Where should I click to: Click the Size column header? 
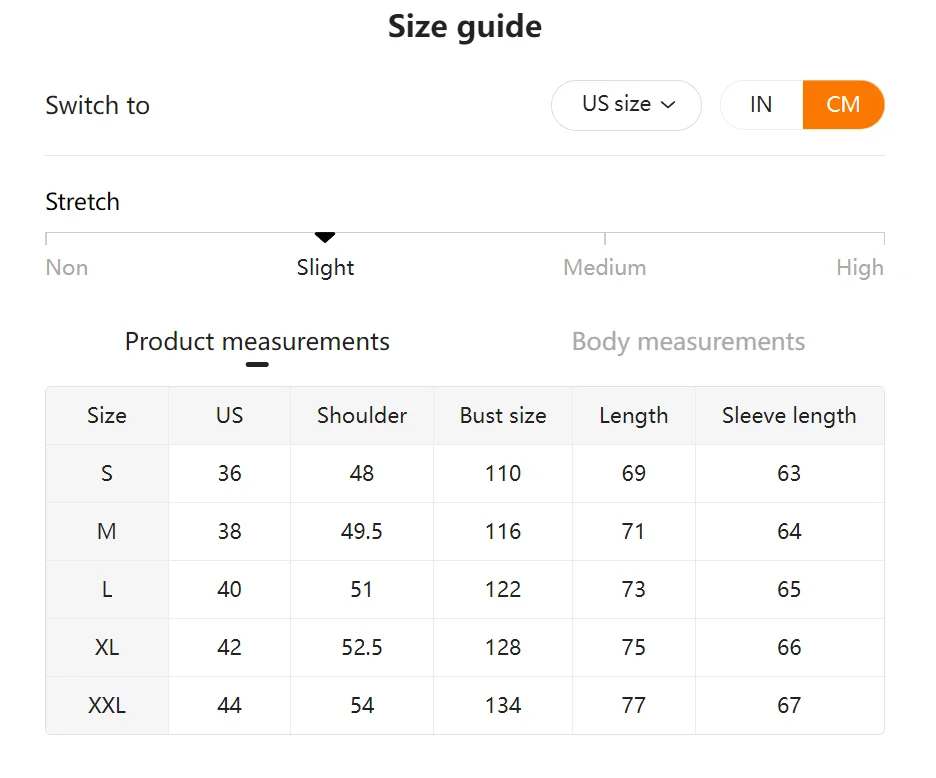point(107,416)
